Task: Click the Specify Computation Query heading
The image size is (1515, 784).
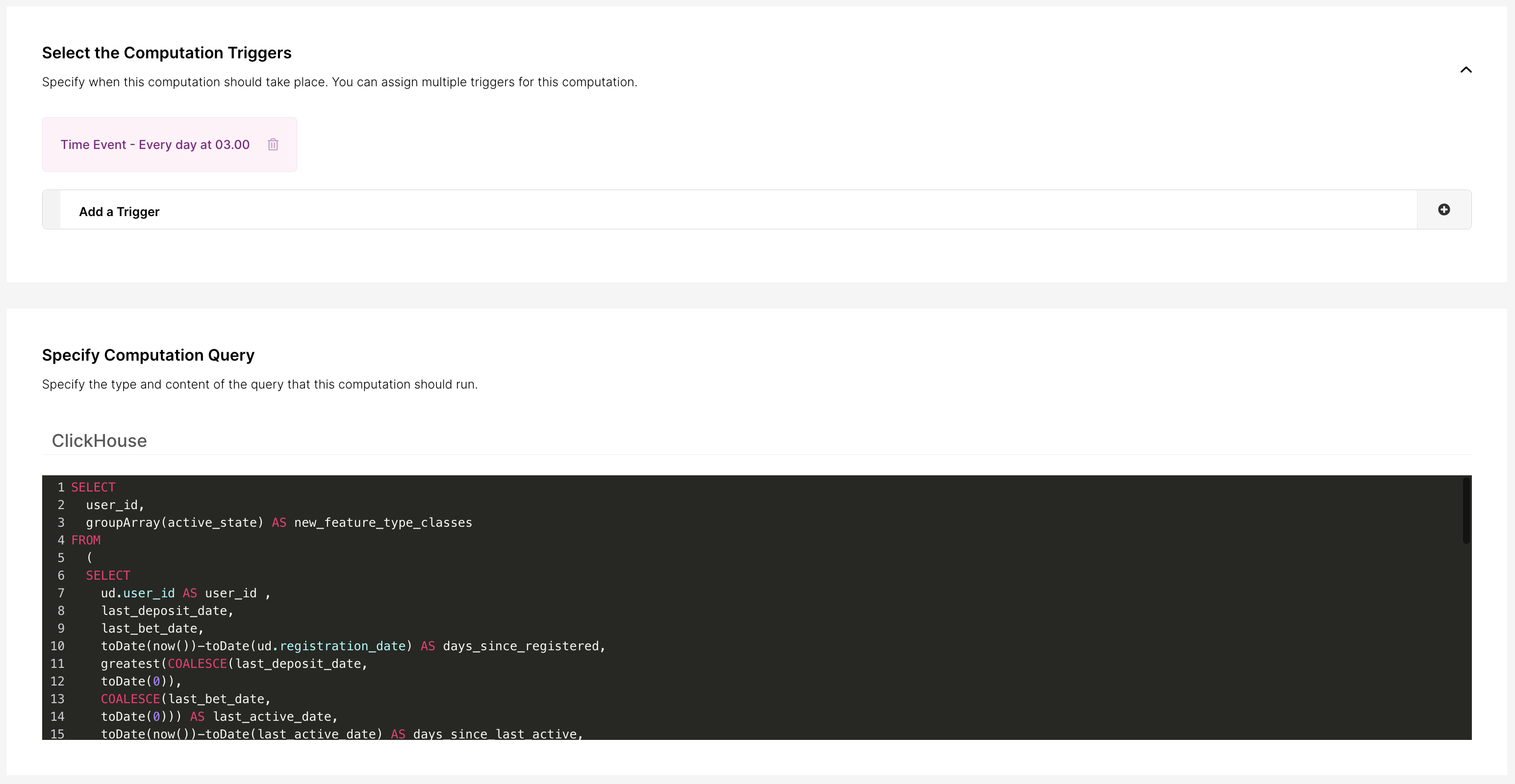Action: 148,355
